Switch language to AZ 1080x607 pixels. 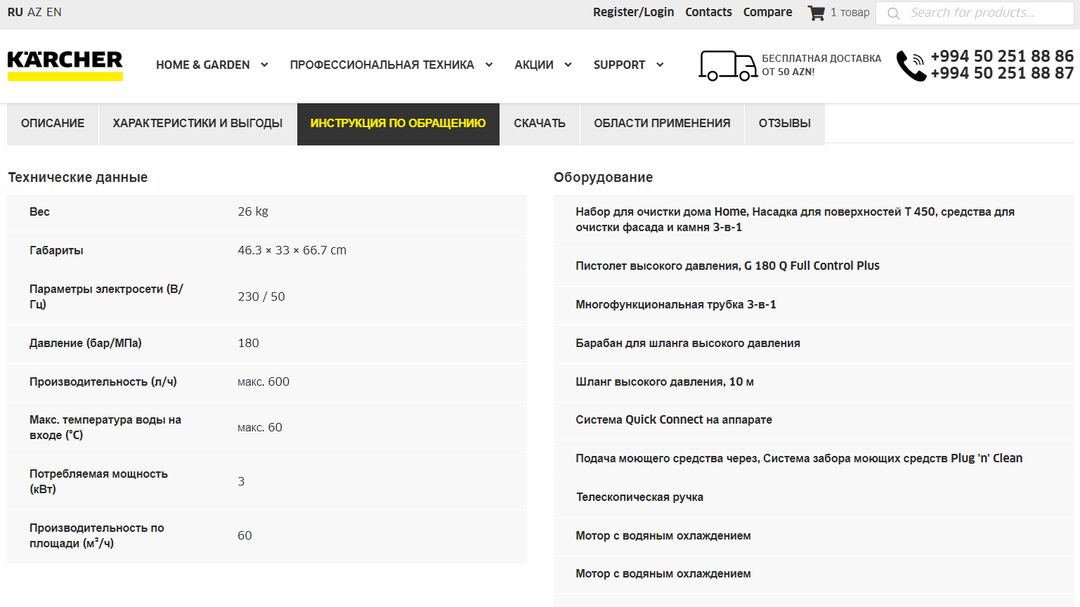coord(34,12)
